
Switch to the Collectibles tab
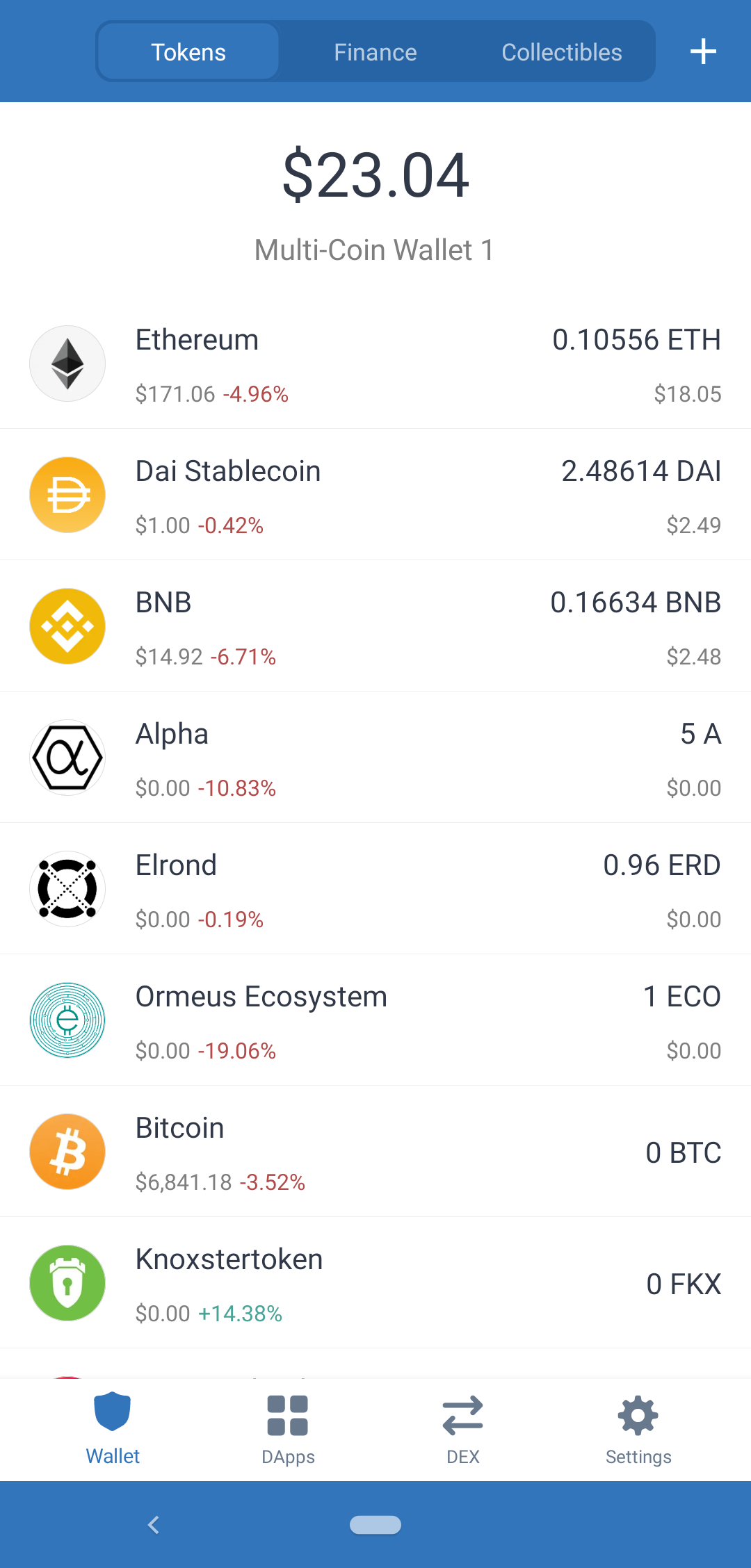pos(562,52)
